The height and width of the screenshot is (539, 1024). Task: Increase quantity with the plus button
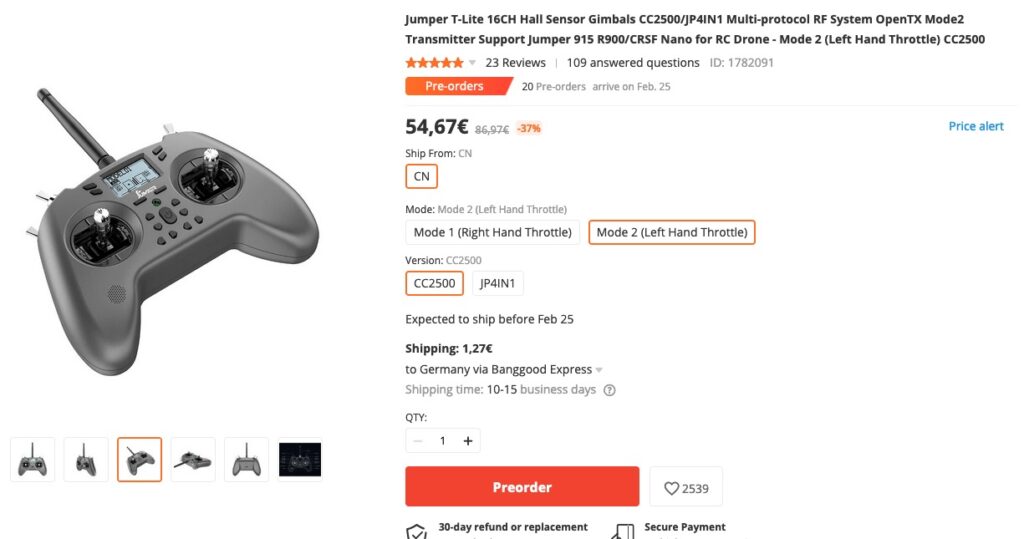click(x=468, y=441)
